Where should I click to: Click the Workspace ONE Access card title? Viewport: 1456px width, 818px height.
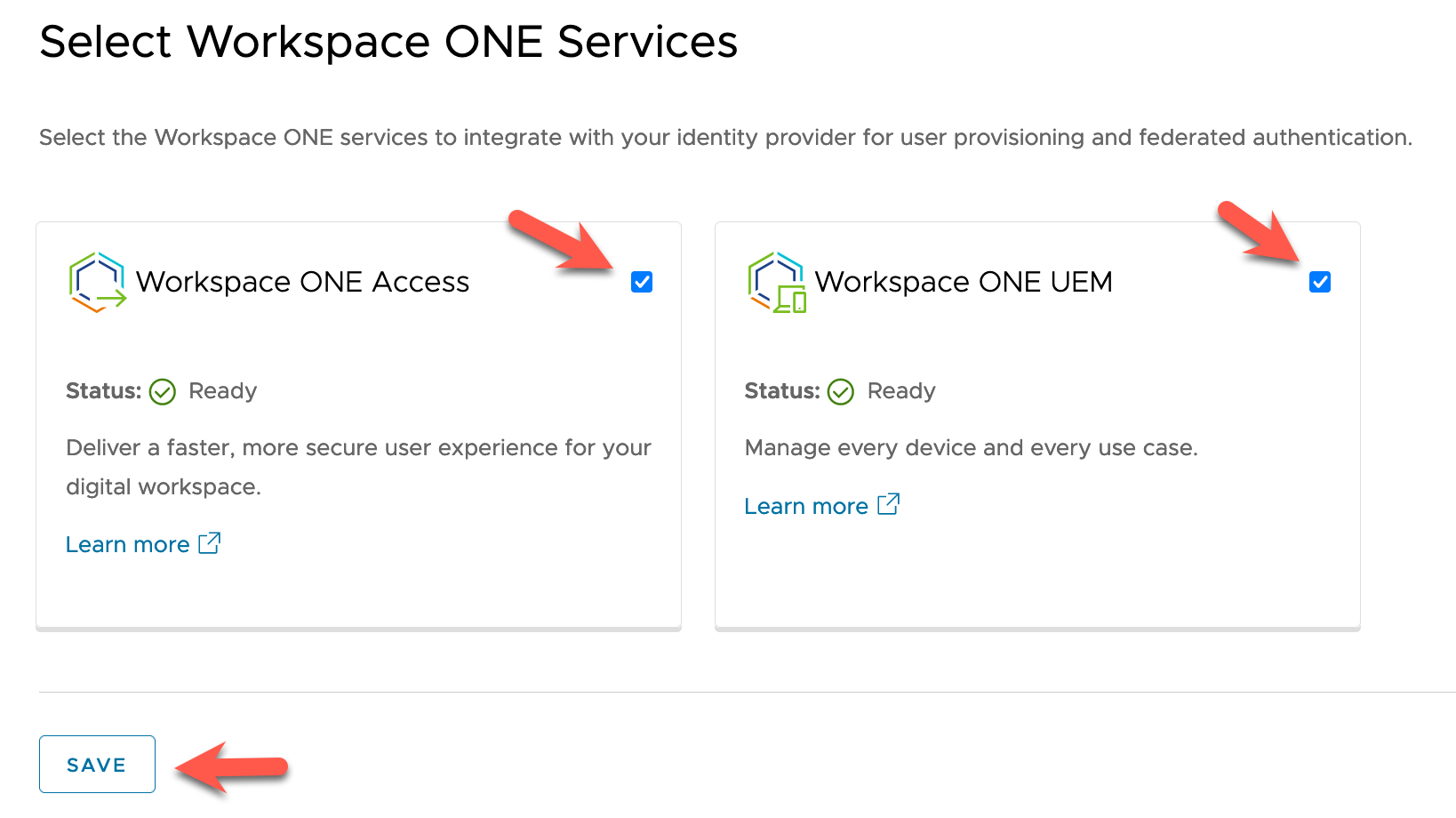(302, 282)
